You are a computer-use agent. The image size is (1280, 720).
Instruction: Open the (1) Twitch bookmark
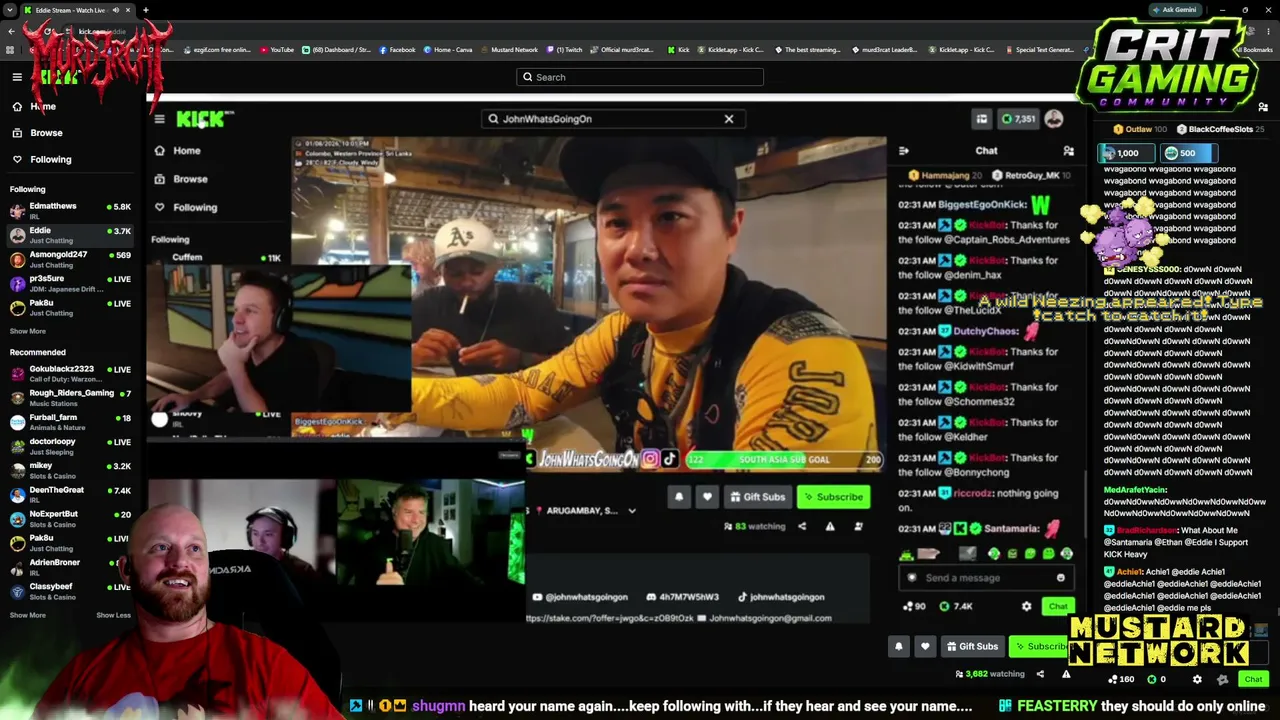[x=564, y=50]
